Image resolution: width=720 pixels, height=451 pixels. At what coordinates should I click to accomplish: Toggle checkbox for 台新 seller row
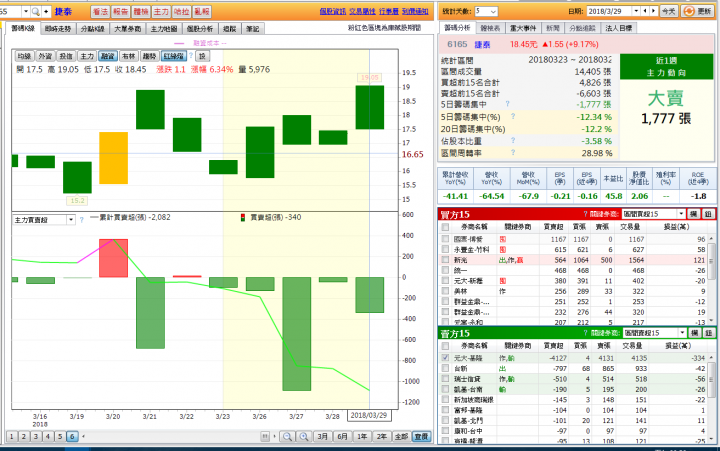tap(445, 368)
